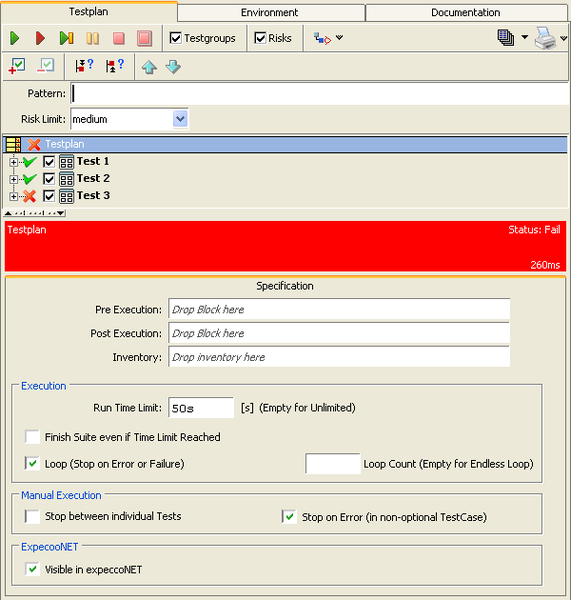
Task: Uncheck the Testgroups checkbox
Action: 176,38
